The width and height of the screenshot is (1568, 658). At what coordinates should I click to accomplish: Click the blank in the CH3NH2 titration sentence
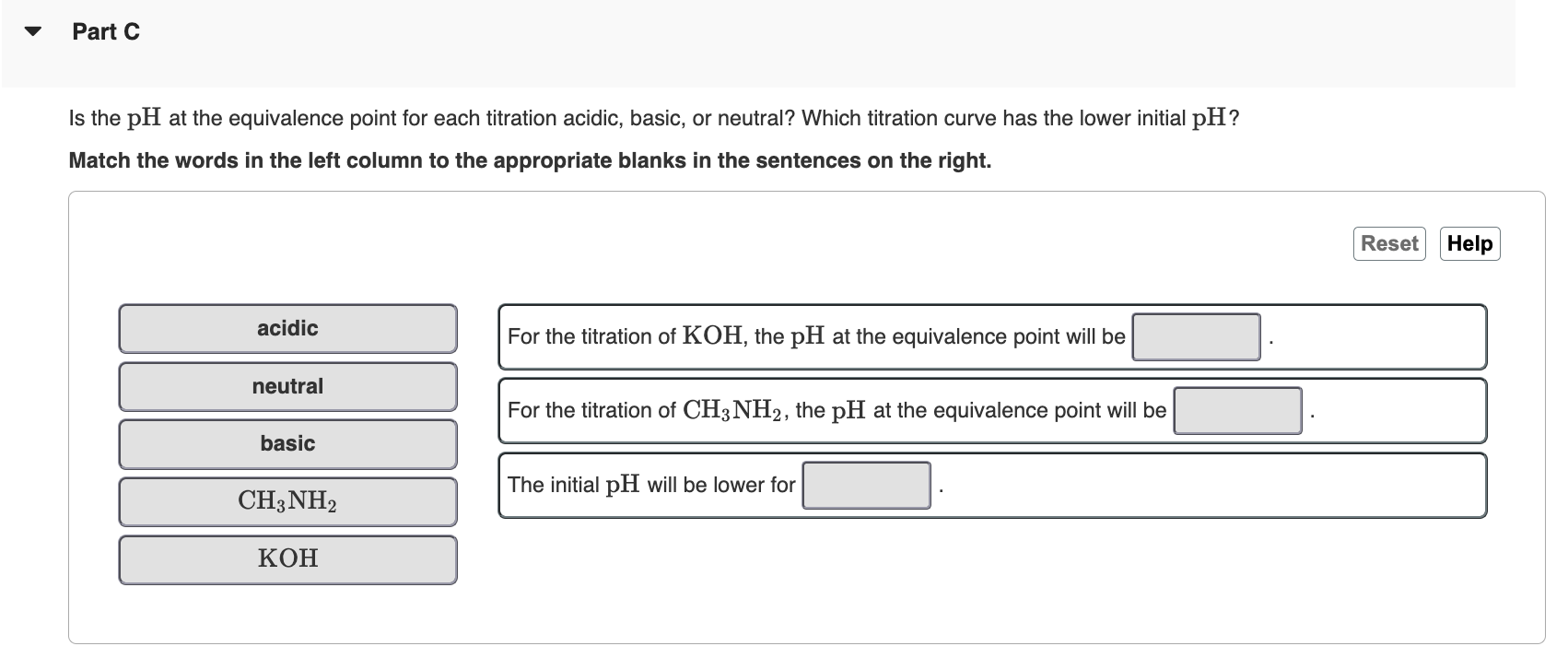[x=1237, y=411]
